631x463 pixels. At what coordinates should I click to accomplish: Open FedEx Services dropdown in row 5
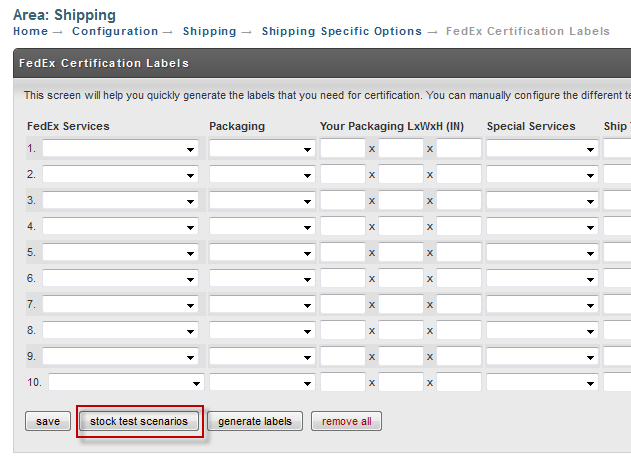120,253
